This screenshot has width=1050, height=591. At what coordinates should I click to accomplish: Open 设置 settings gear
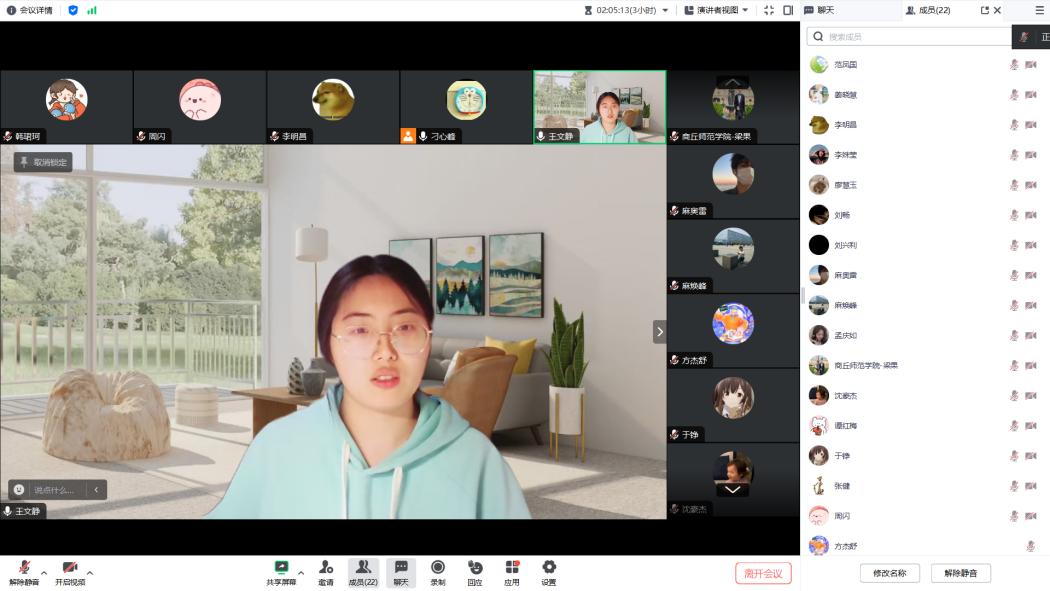pyautogui.click(x=549, y=568)
